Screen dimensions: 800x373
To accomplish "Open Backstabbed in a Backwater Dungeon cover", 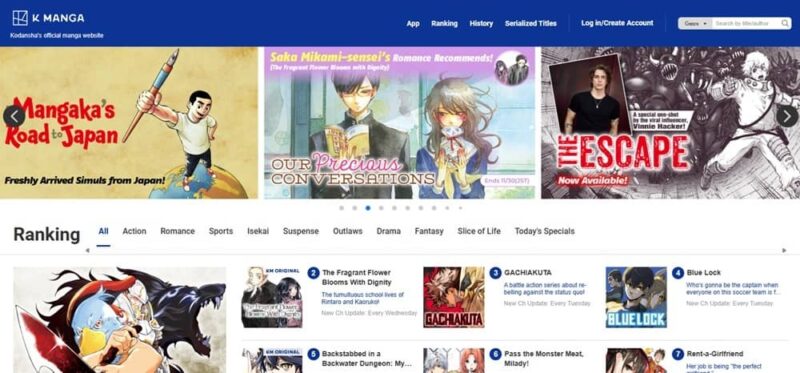I will [x=272, y=361].
